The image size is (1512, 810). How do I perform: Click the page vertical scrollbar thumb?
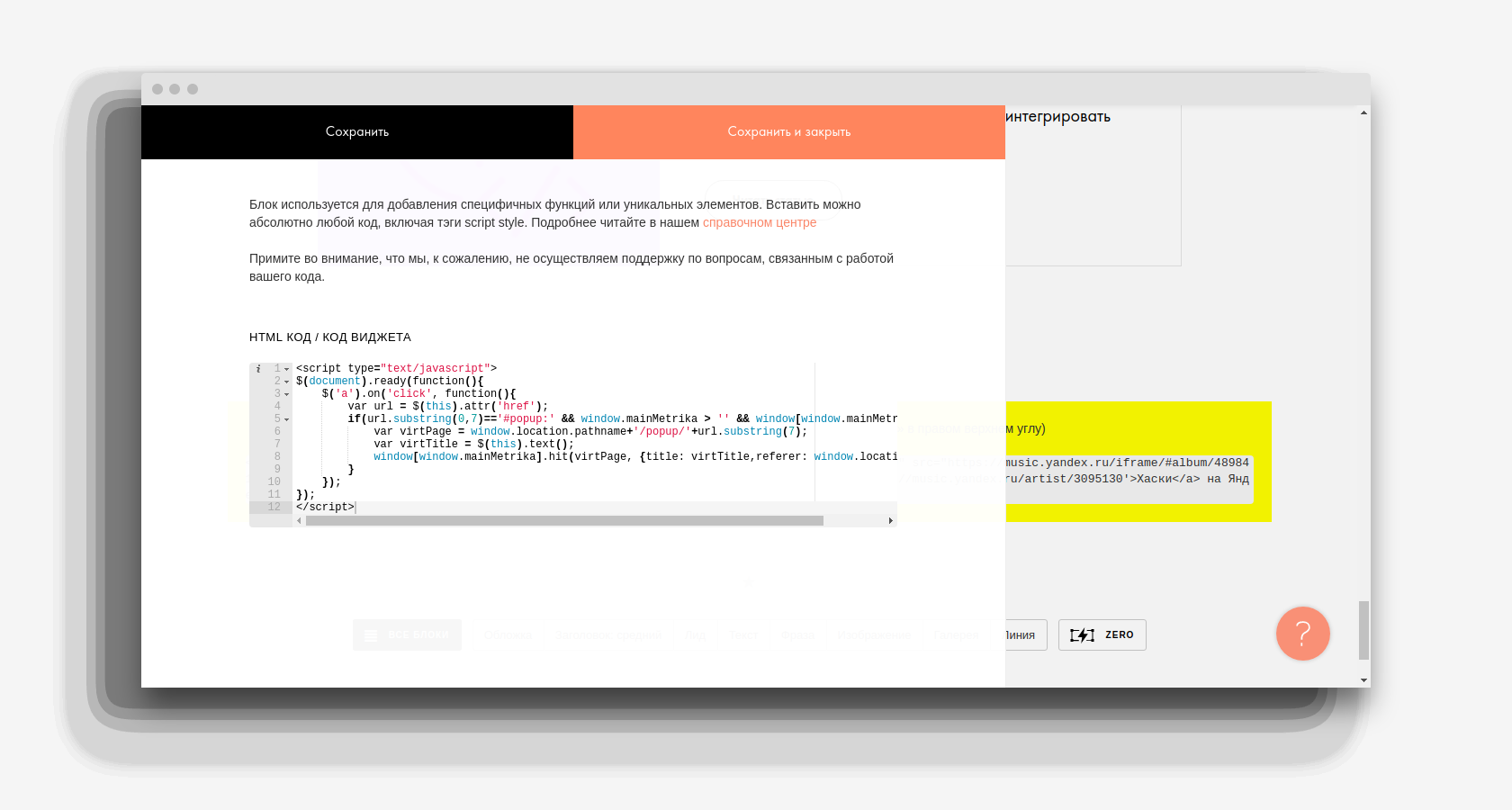click(x=1364, y=630)
